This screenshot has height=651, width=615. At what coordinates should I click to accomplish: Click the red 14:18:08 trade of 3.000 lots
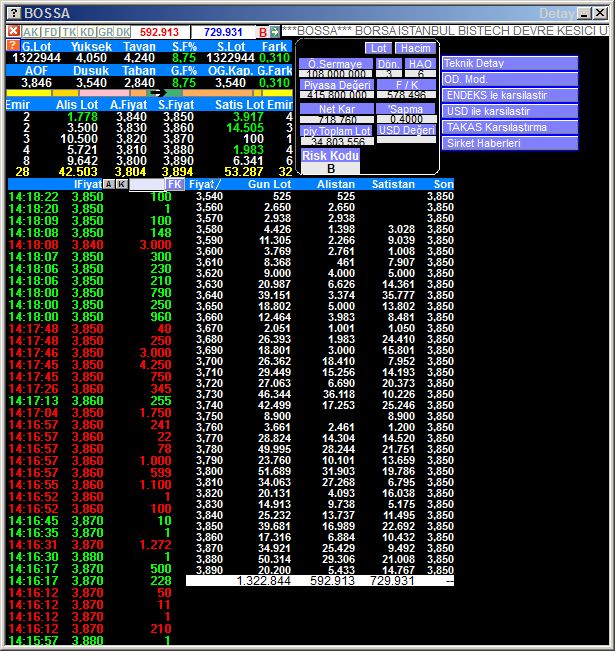point(90,245)
